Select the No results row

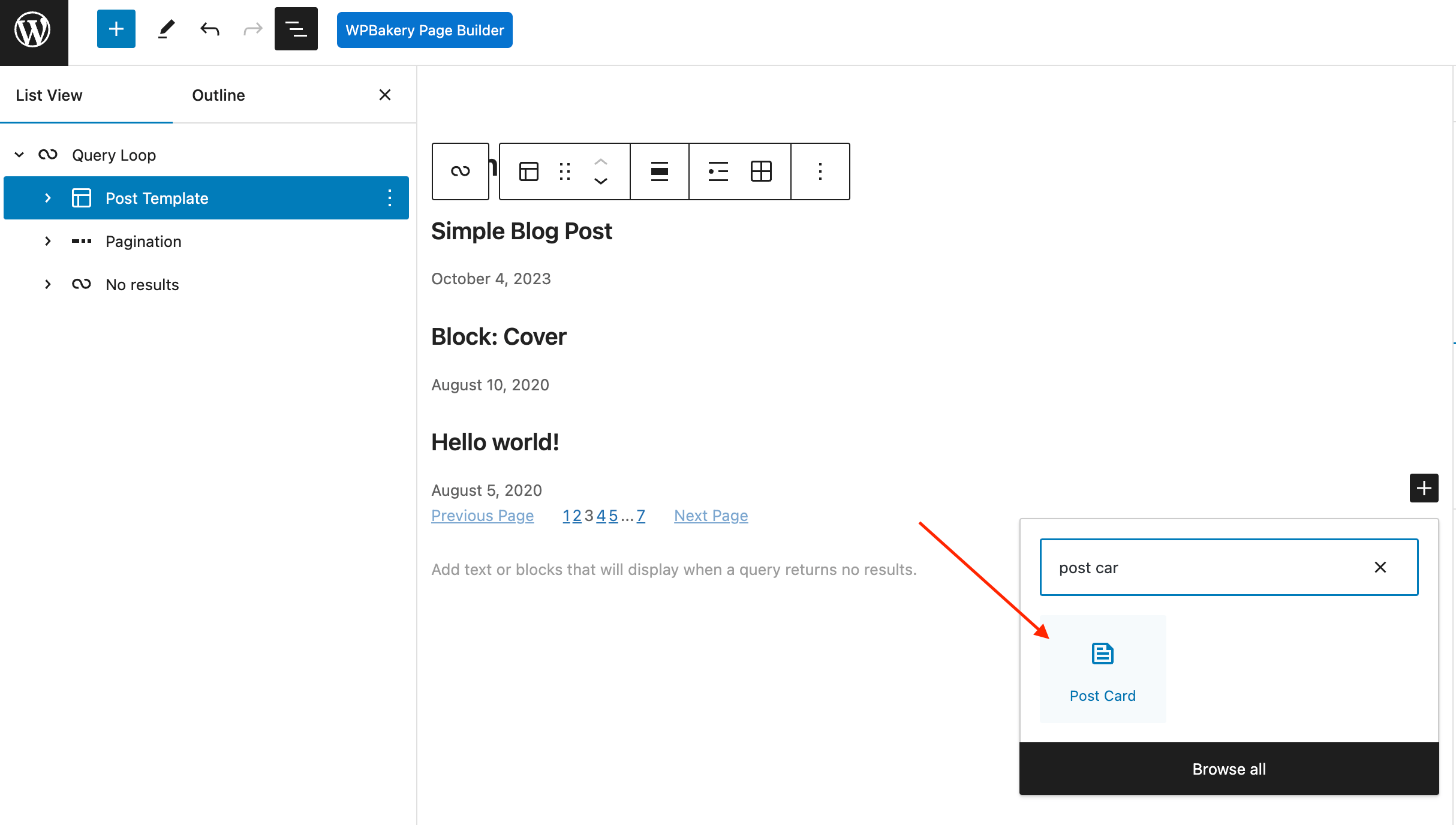coord(206,284)
